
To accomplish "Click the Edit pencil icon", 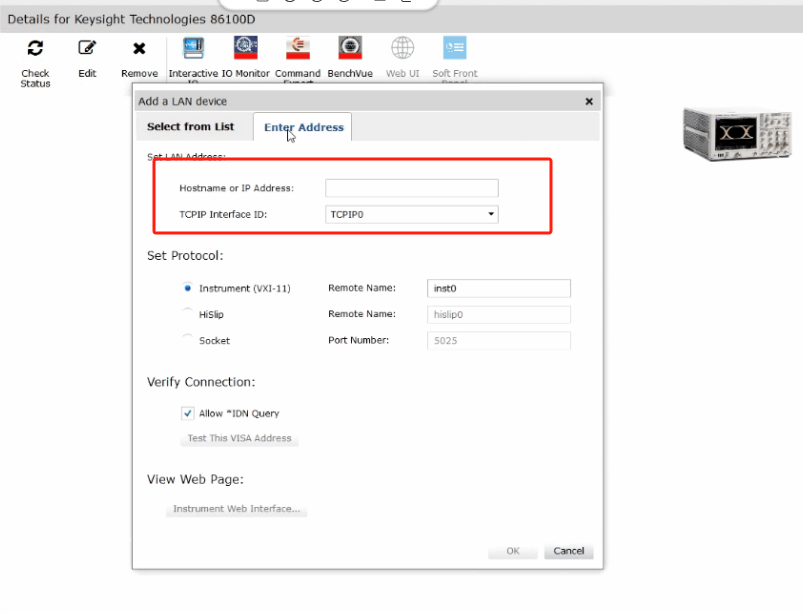I will [87, 48].
